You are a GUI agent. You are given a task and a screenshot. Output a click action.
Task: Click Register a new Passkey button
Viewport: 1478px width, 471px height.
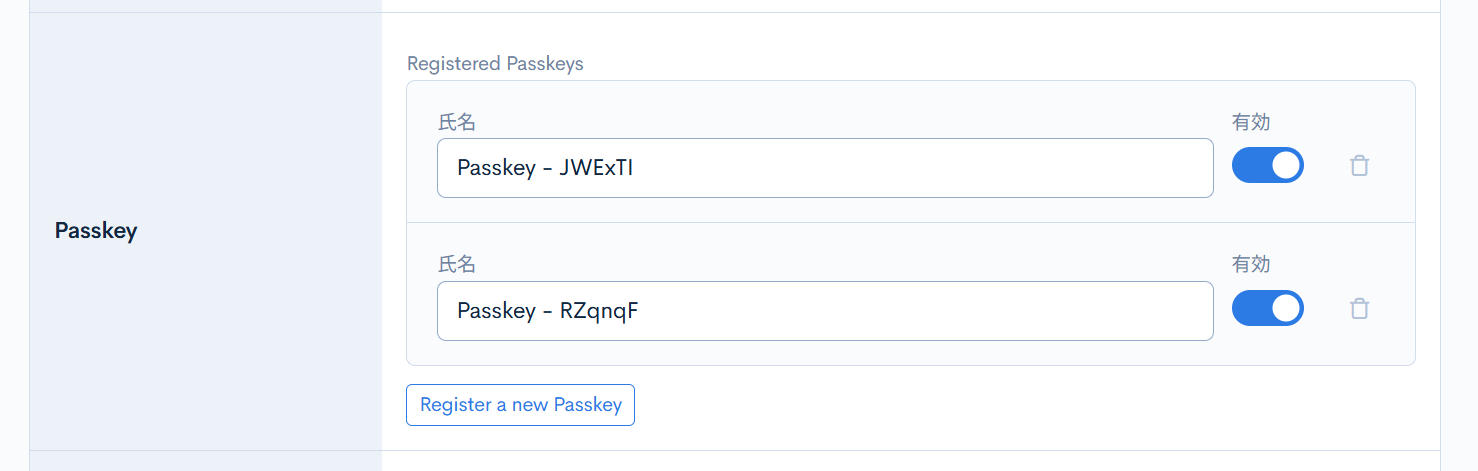click(520, 405)
